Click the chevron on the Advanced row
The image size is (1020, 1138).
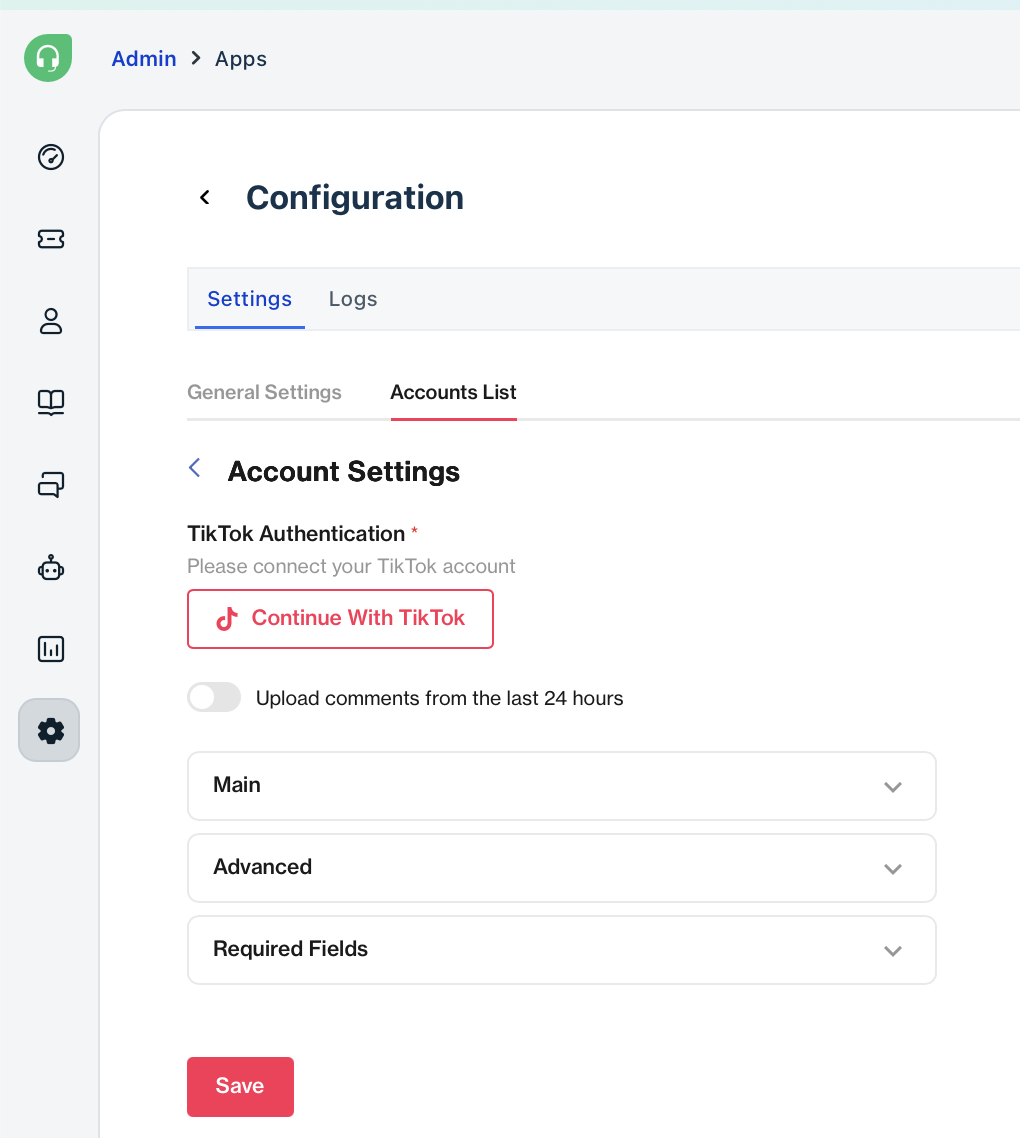[893, 869]
